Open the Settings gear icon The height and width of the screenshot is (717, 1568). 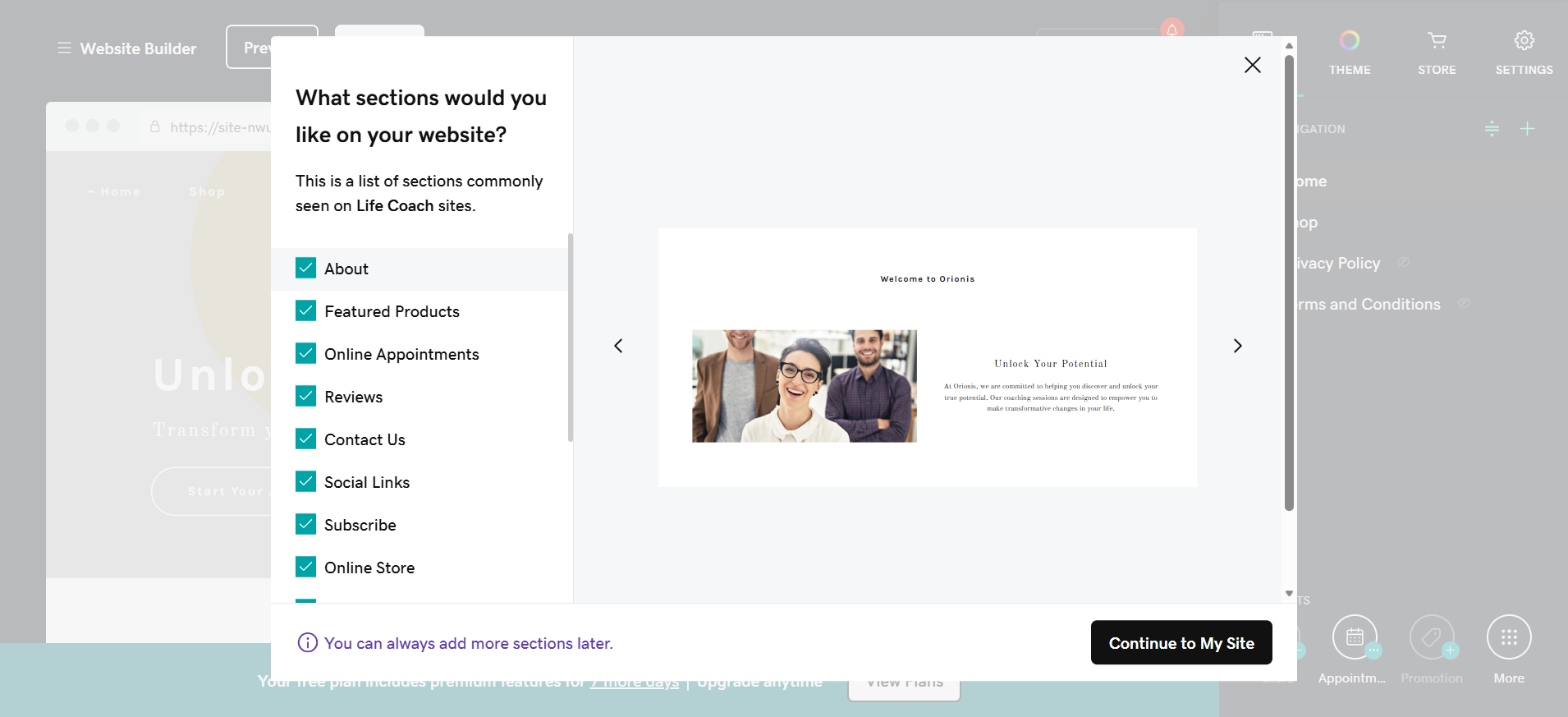click(x=1524, y=40)
